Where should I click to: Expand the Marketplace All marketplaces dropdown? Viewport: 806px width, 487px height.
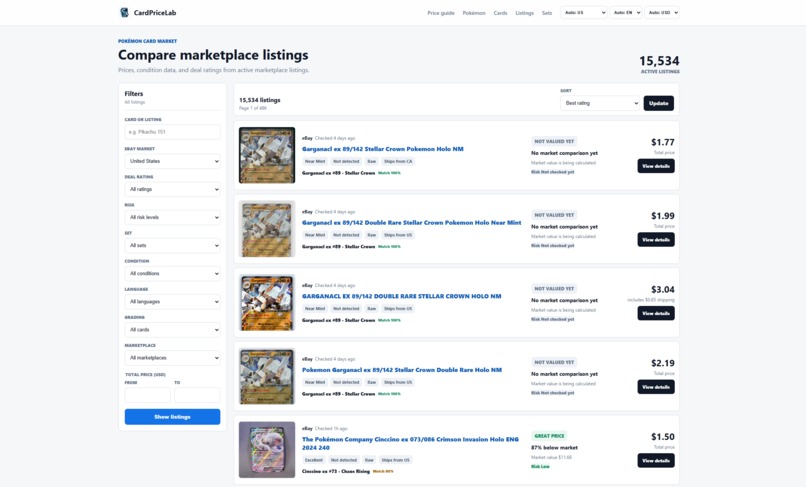coord(172,357)
